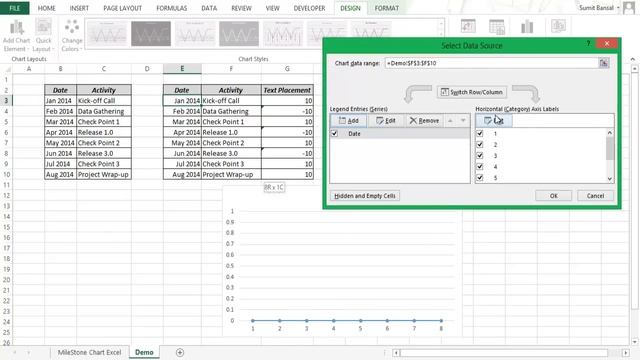Edit the horizontal axis labels
Viewport: 640px width, 360px height.
[494, 120]
